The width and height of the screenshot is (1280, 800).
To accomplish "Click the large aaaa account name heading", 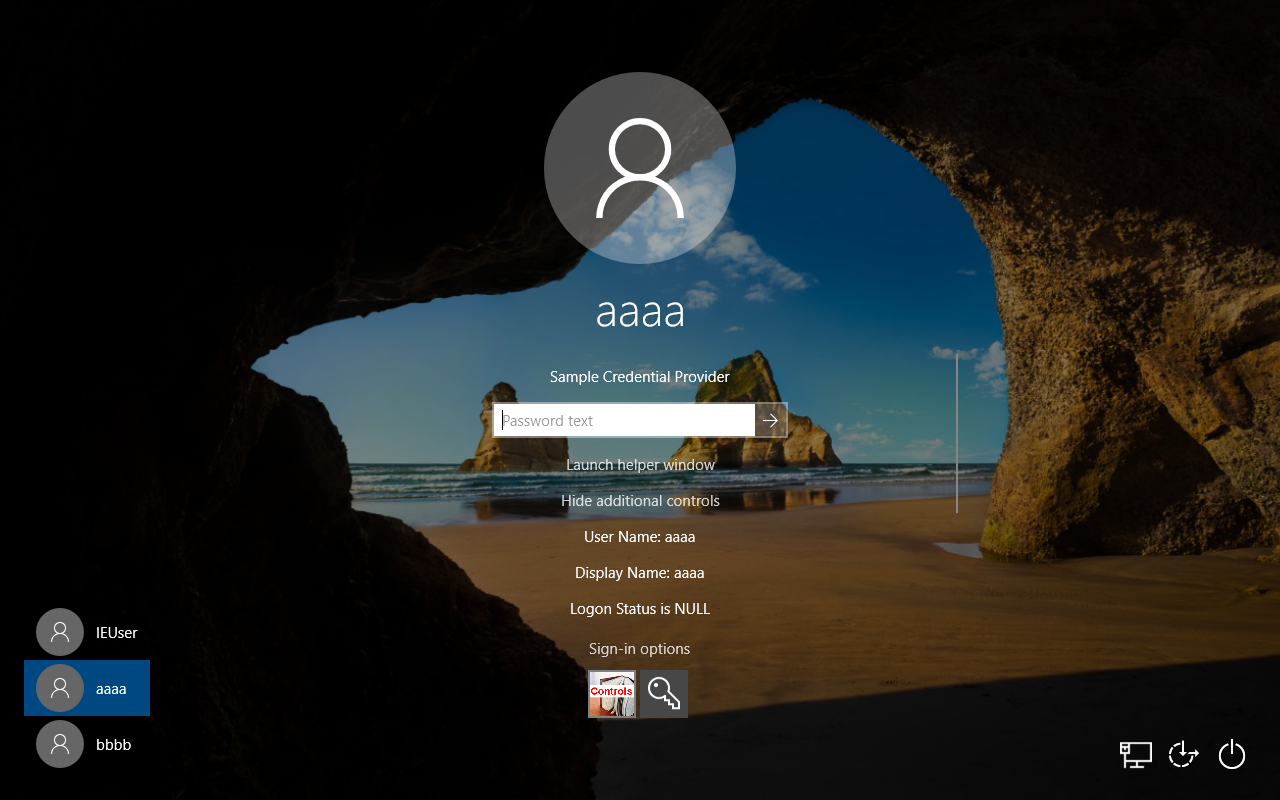I will point(640,313).
